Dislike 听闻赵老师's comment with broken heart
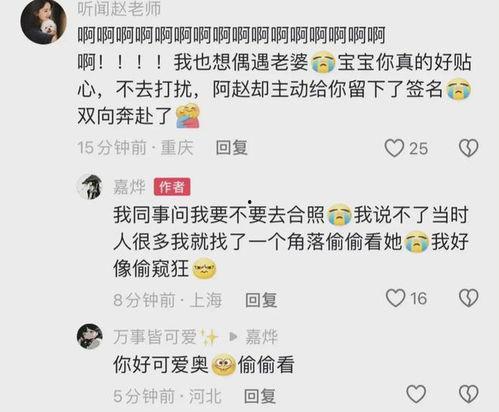Viewport: 499px width, 412px height. pos(469,148)
